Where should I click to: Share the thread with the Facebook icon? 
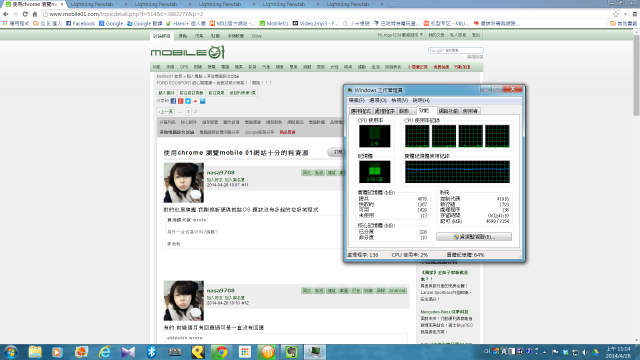(x=173, y=101)
